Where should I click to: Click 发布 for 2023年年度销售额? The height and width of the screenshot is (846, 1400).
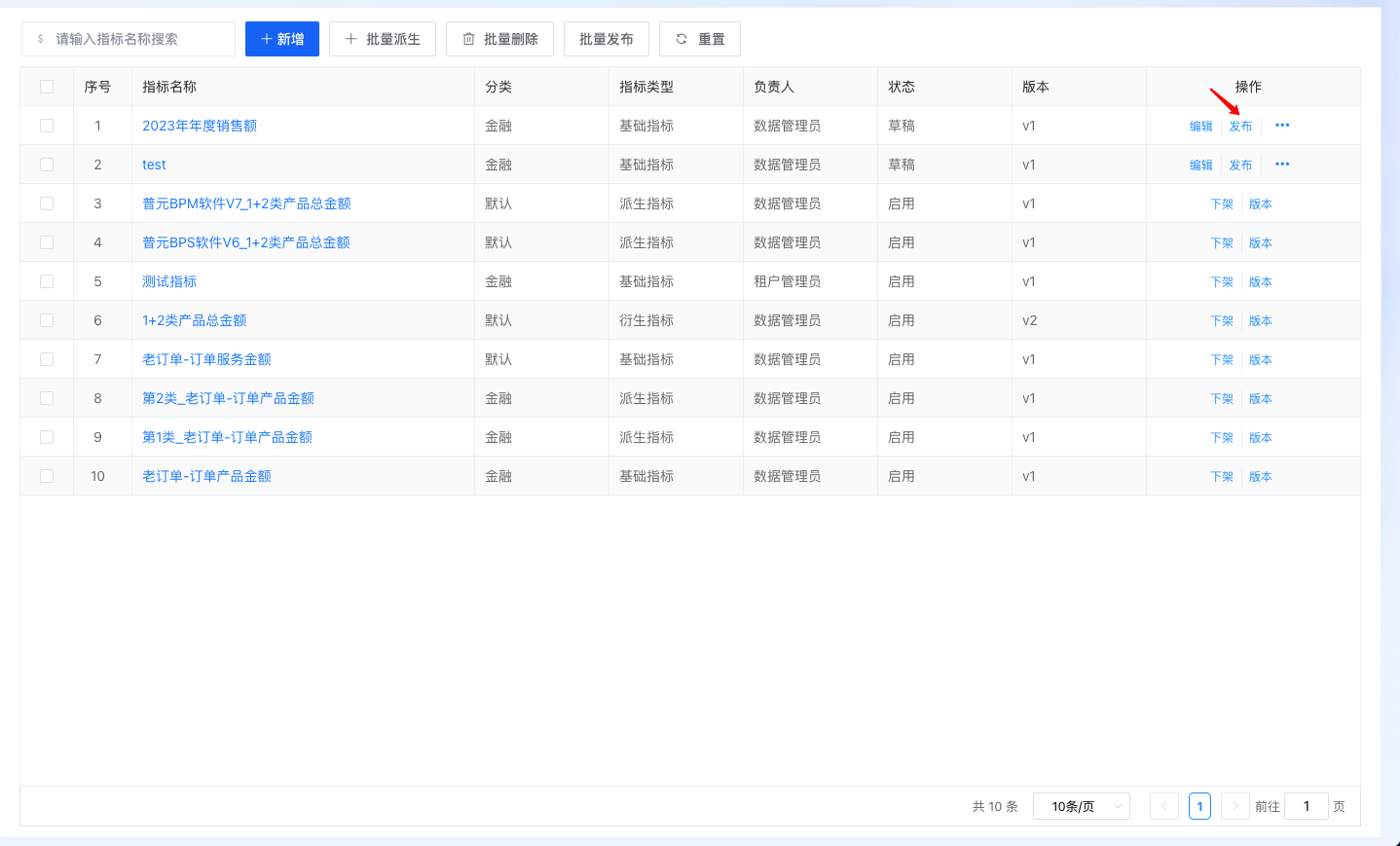click(1240, 127)
